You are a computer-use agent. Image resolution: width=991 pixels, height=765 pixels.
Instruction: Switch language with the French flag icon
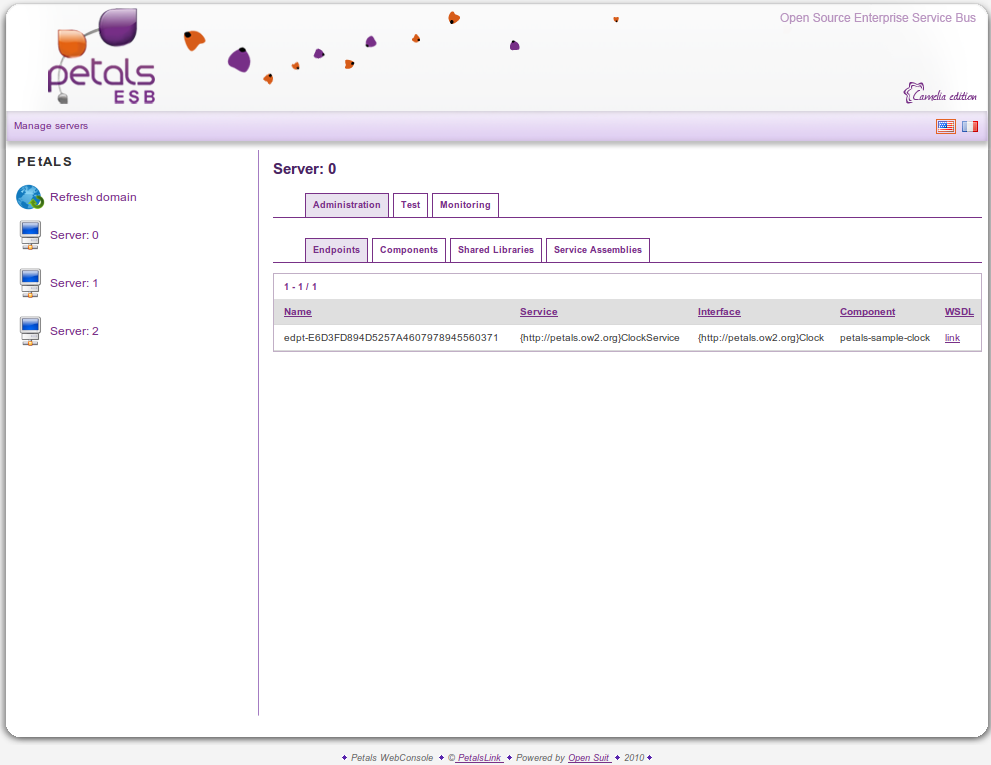(970, 127)
